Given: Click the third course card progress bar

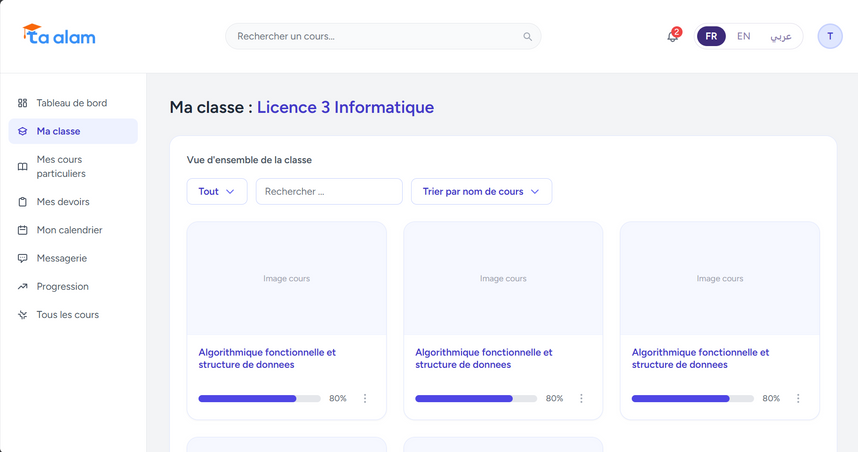Looking at the screenshot, I should (693, 399).
